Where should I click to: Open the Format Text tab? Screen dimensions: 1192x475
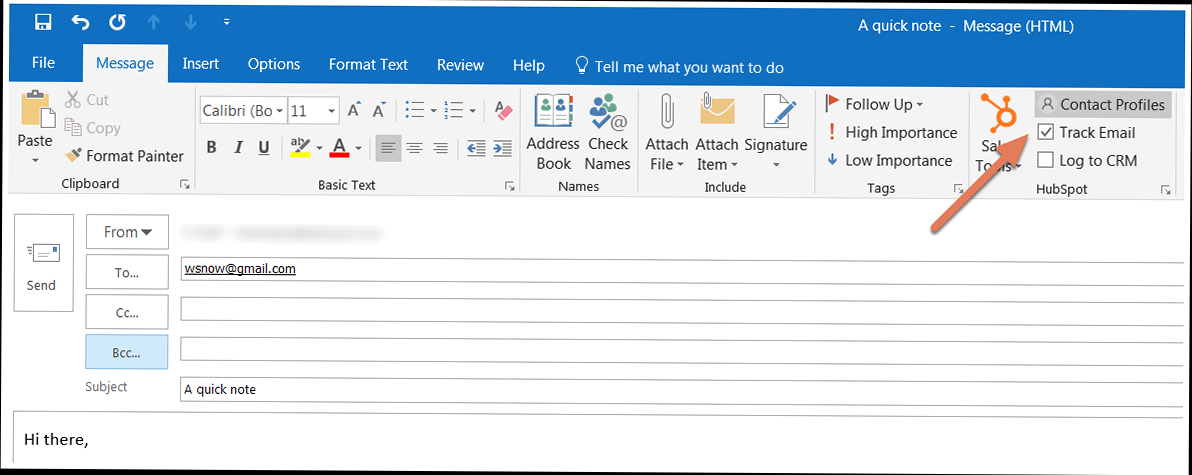[x=368, y=64]
